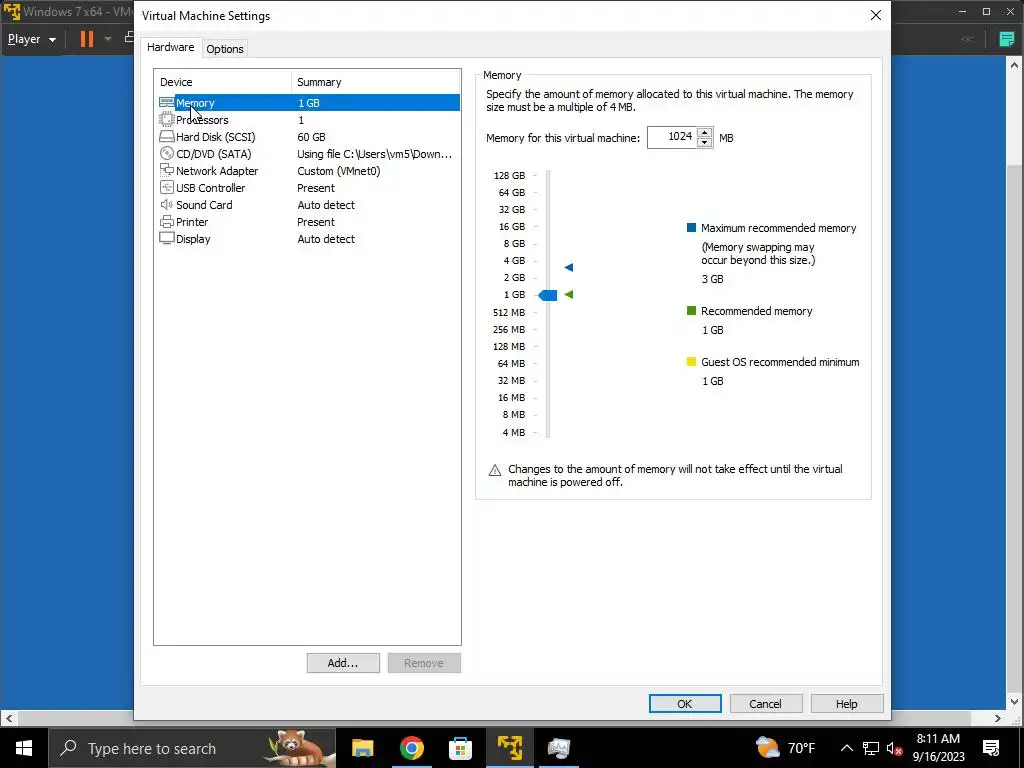
Task: Select the Network Adapter row
Action: point(308,170)
